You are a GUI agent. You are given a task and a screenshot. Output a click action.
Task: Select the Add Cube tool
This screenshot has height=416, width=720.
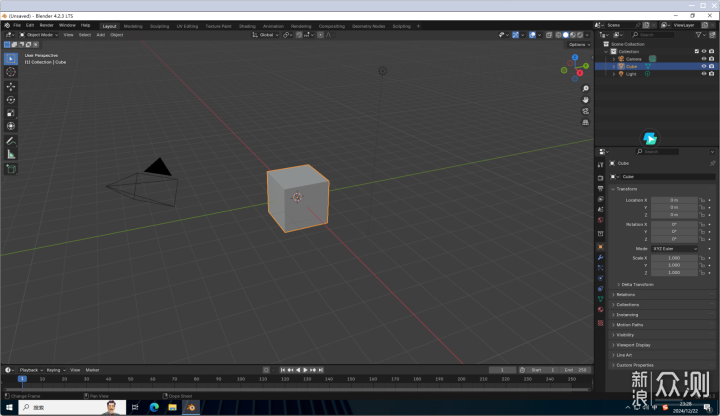[x=11, y=169]
